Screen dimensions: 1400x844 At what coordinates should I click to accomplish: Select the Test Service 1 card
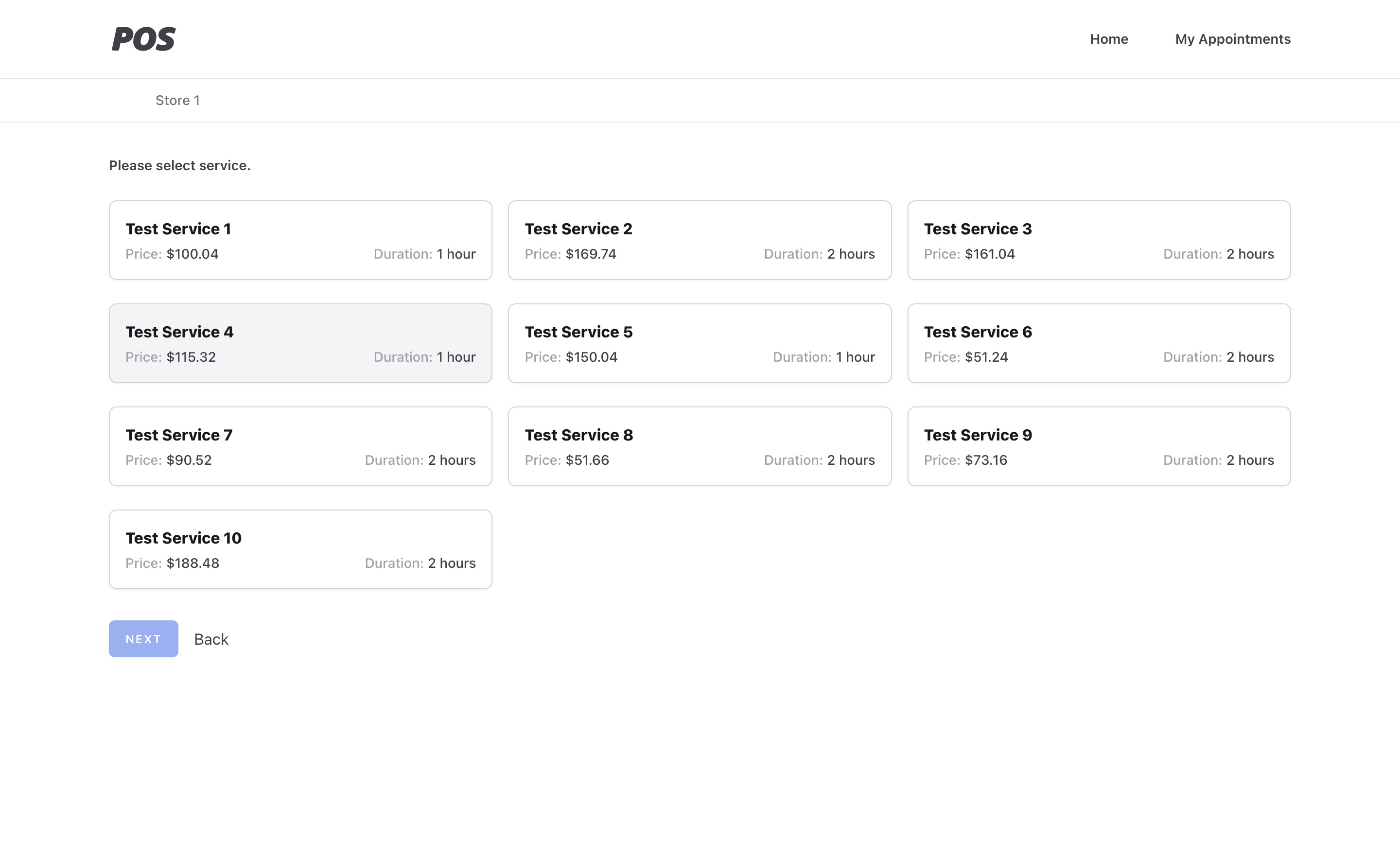click(300, 240)
